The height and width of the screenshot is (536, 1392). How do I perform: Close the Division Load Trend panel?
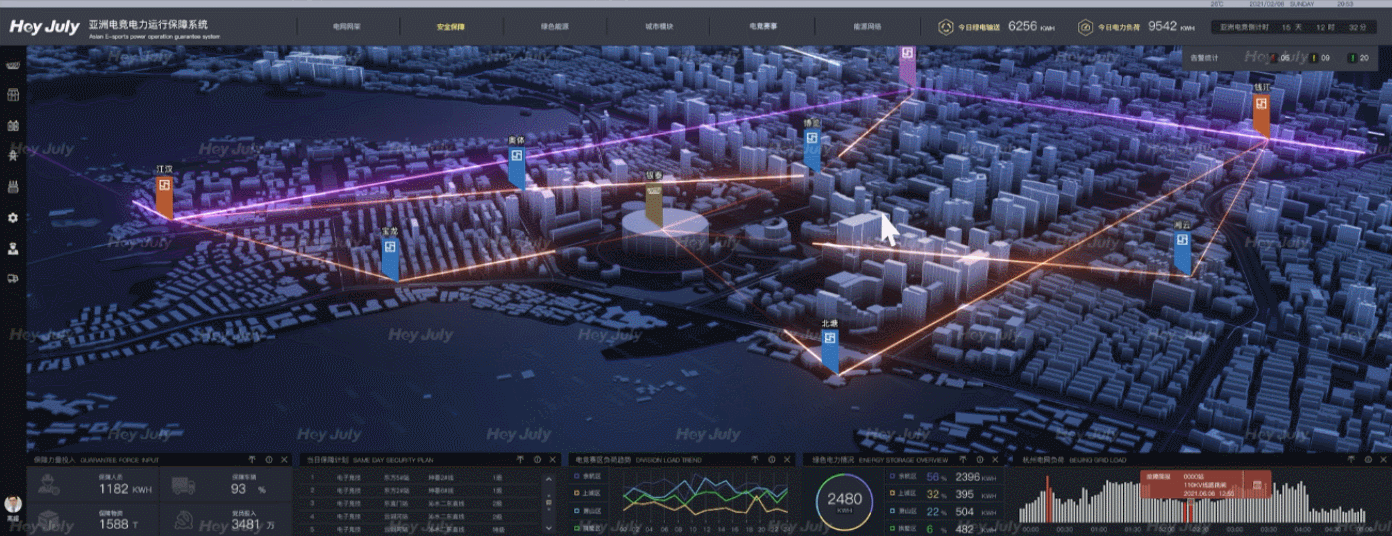[x=788, y=459]
